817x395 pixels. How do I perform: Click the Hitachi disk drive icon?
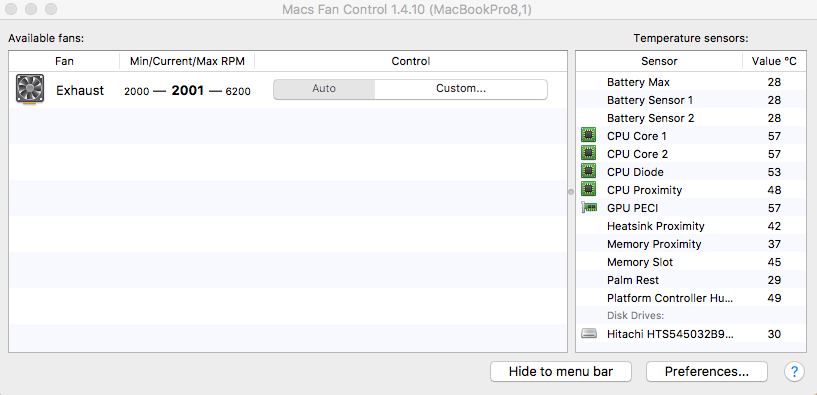pos(589,334)
